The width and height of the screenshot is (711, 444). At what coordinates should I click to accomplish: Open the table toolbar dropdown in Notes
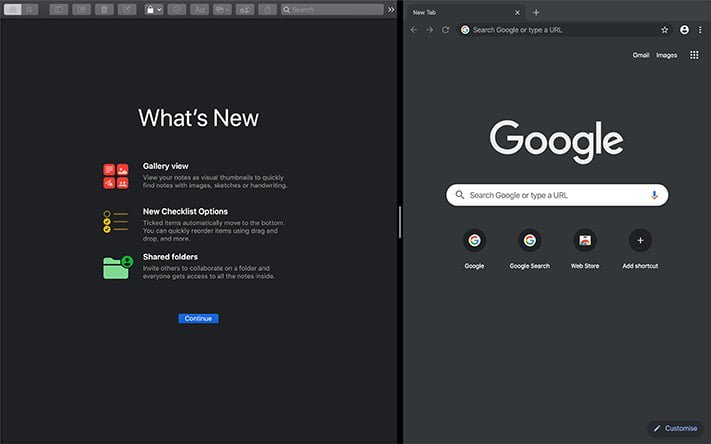222,10
